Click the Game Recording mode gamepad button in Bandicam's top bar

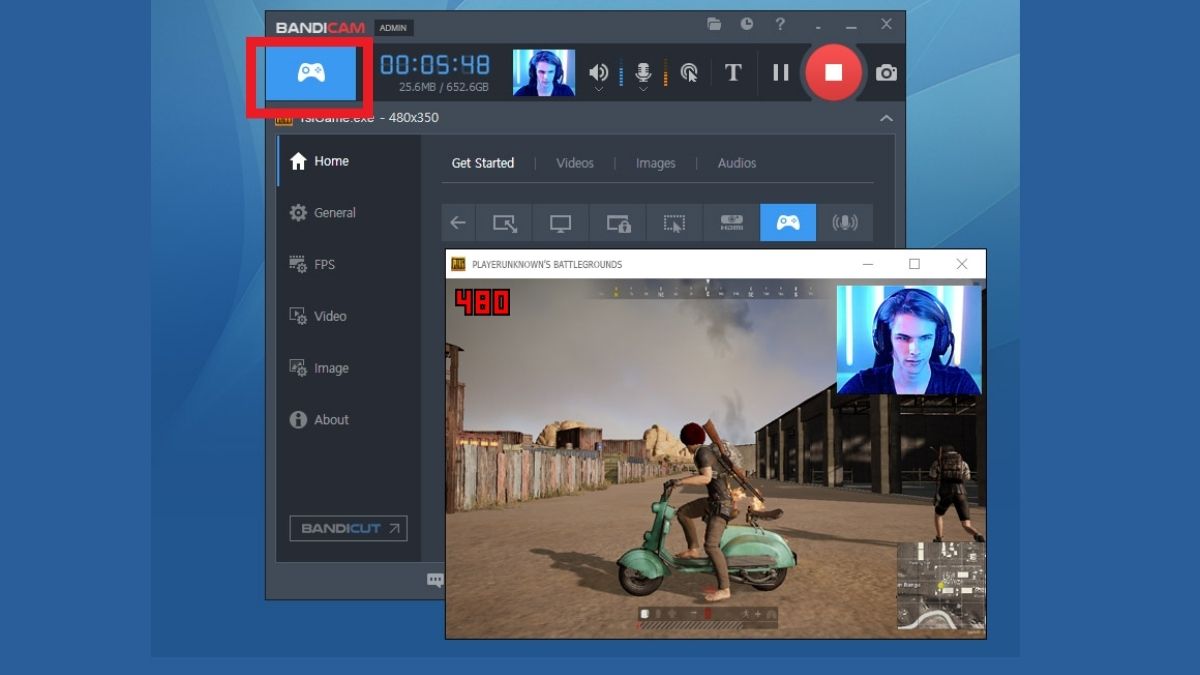click(x=311, y=72)
